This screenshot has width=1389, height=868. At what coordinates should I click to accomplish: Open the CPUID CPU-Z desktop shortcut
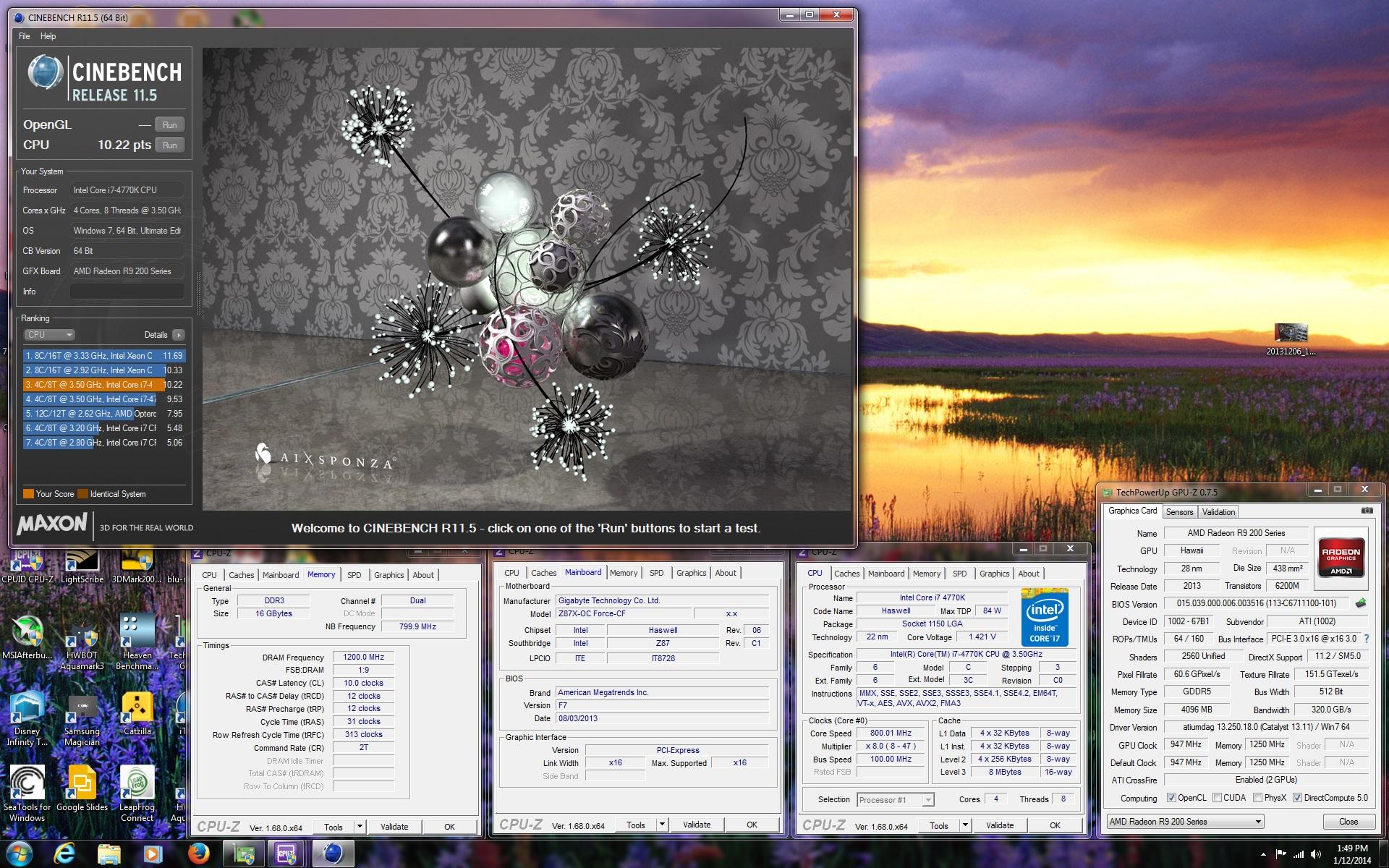click(x=27, y=566)
